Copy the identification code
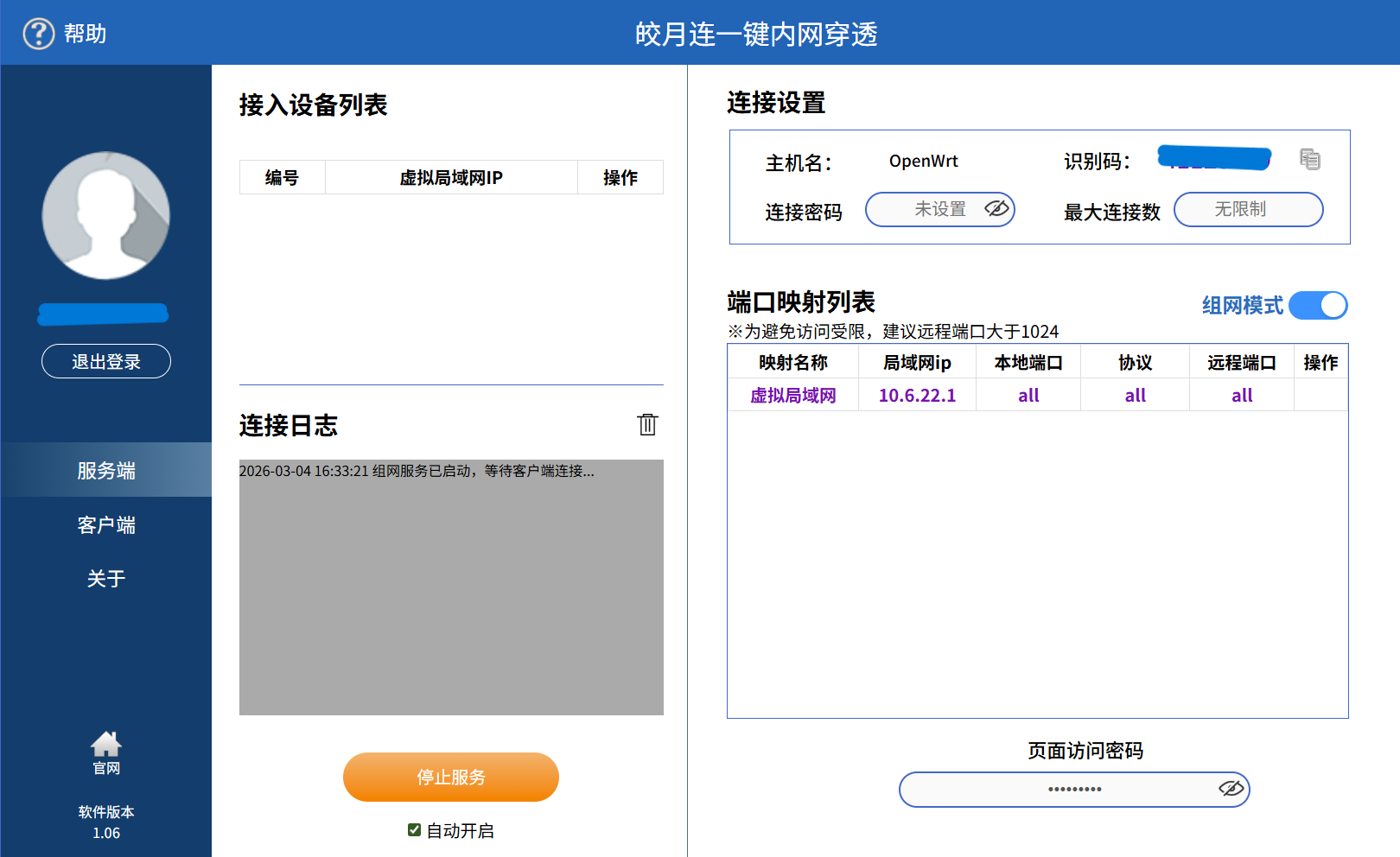Screen dimensions: 1400x857 tap(1309, 159)
